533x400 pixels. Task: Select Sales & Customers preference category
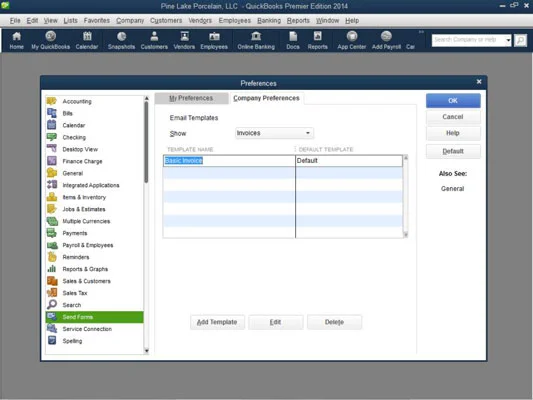click(94, 281)
